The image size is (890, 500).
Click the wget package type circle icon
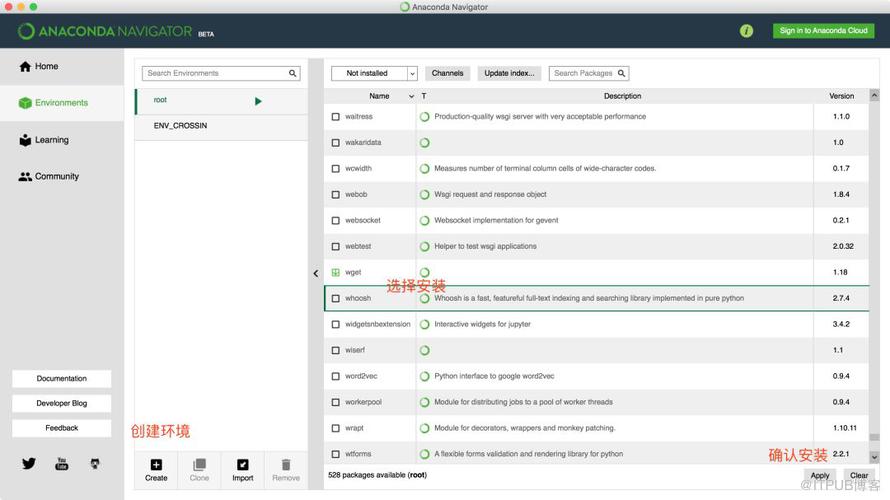[x=425, y=272]
